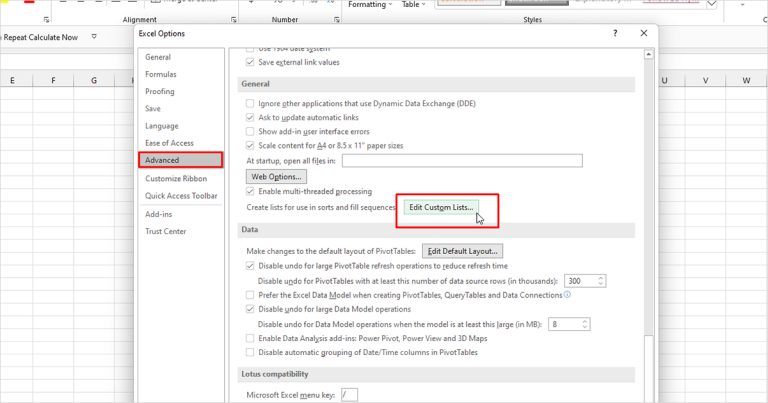Adjust the 8 MB spinner arrows

click(x=585, y=324)
